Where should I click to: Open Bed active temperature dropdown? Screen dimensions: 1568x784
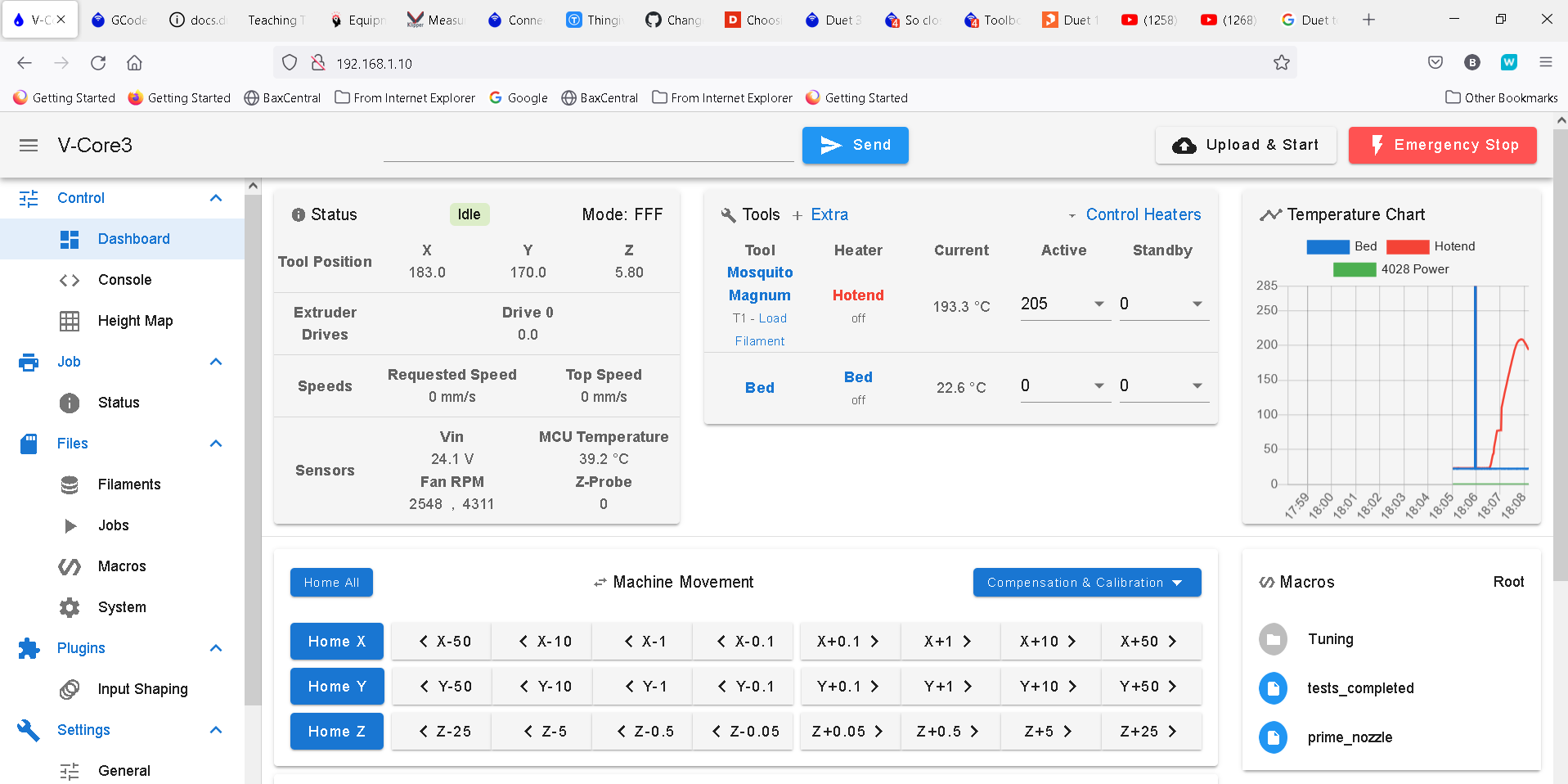(x=1099, y=386)
